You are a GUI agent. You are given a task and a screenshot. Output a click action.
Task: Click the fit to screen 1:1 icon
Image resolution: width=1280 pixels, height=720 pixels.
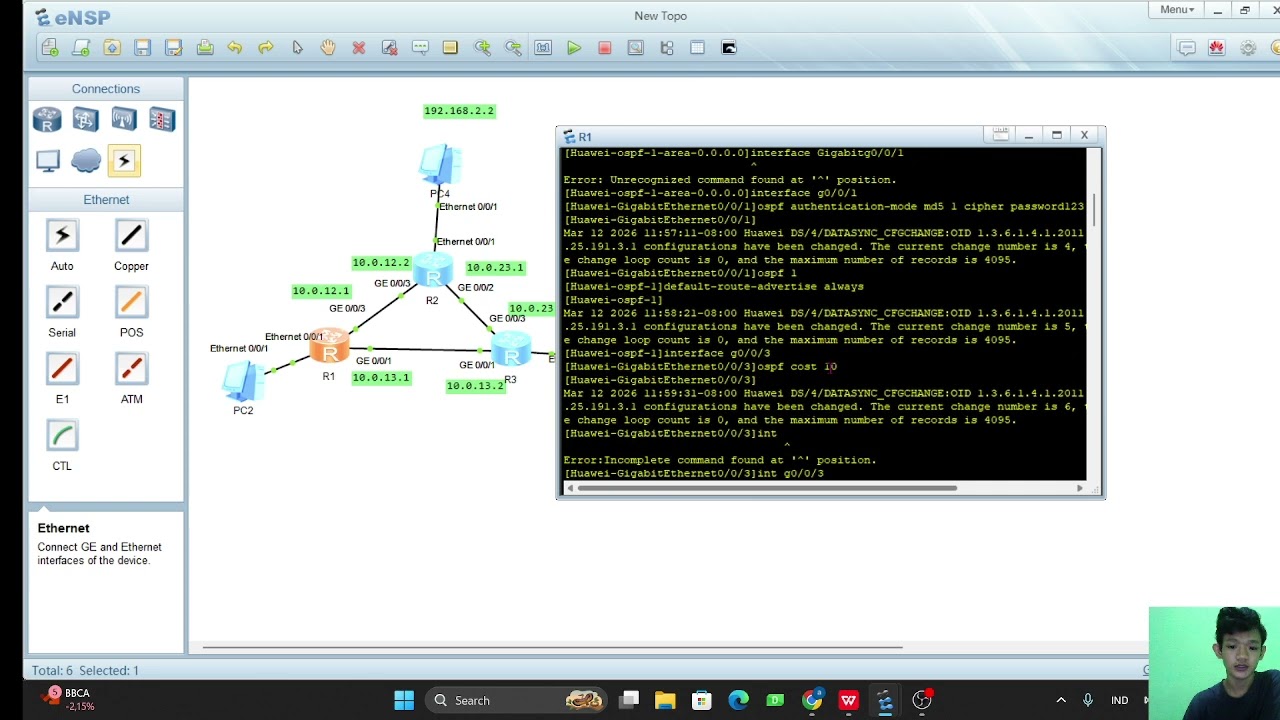click(543, 47)
